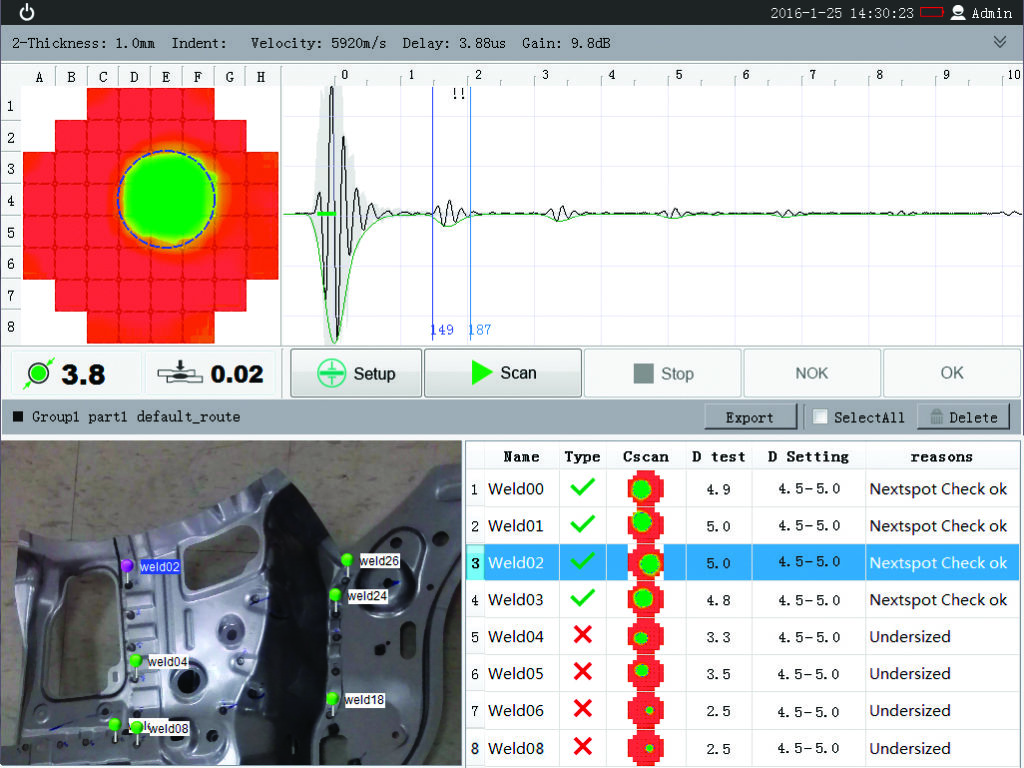Click the green checkmark for Weld00
This screenshot has width=1024, height=768.
pyautogui.click(x=582, y=488)
